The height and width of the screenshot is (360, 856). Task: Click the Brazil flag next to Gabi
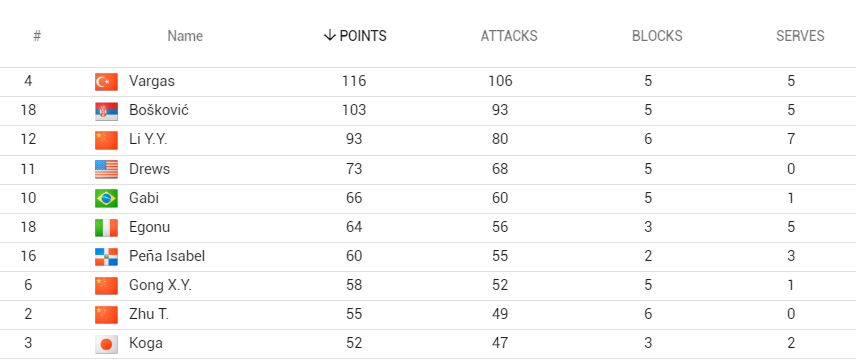coord(106,198)
